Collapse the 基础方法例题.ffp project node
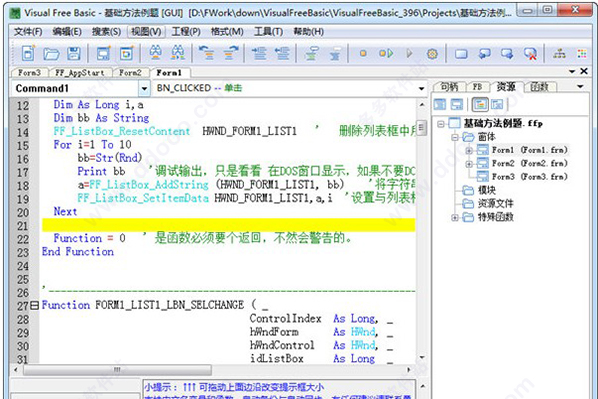Viewport: 598px width, 399px height. click(x=441, y=124)
